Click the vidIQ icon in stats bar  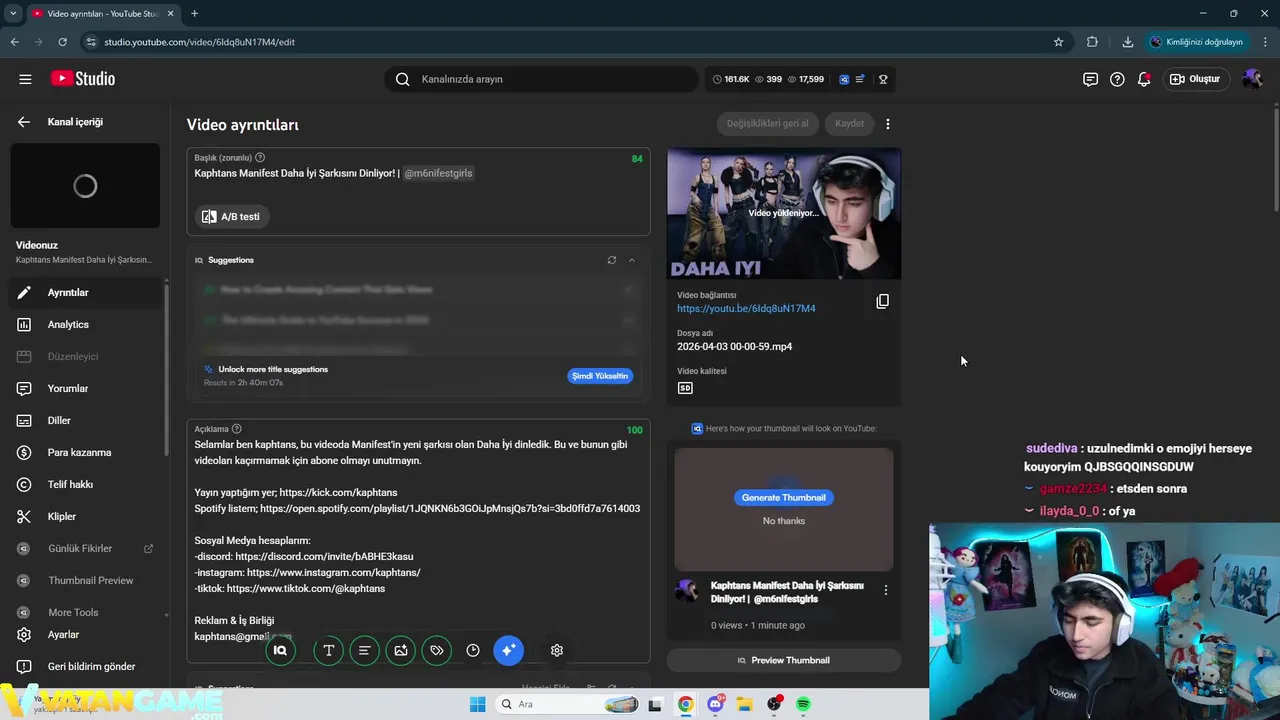pyautogui.click(x=845, y=79)
